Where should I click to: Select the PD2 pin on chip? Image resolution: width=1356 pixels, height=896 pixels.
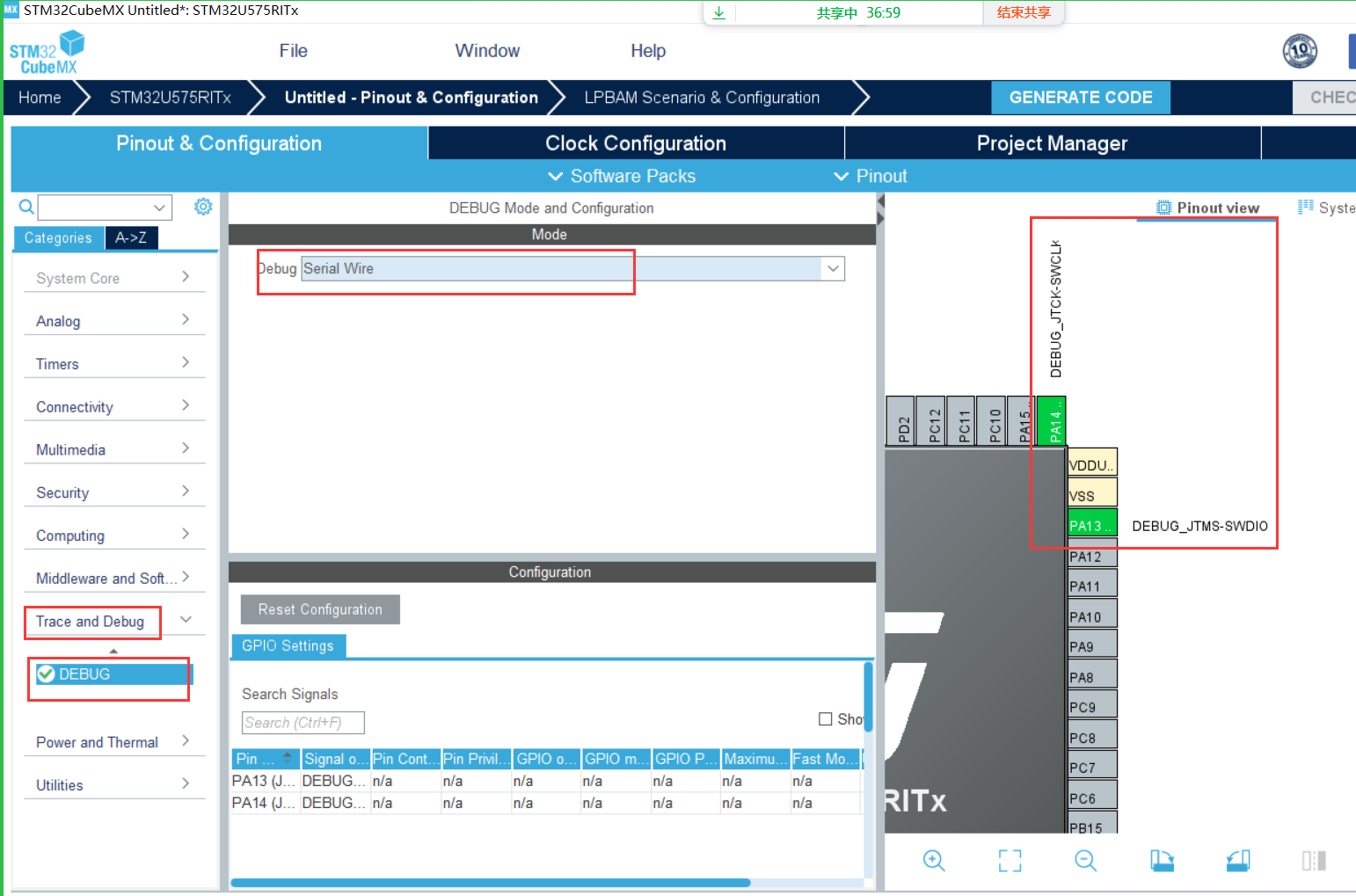tap(901, 421)
